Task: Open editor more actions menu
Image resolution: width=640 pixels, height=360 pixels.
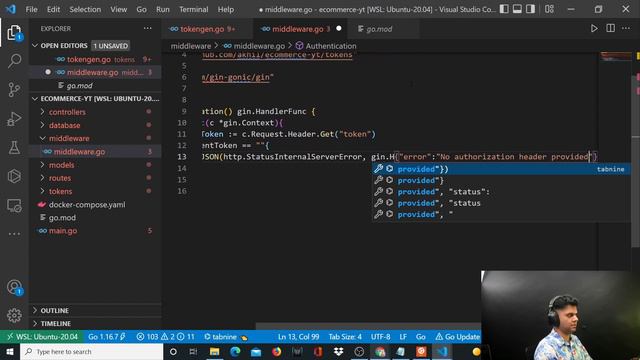Action: pos(626,28)
